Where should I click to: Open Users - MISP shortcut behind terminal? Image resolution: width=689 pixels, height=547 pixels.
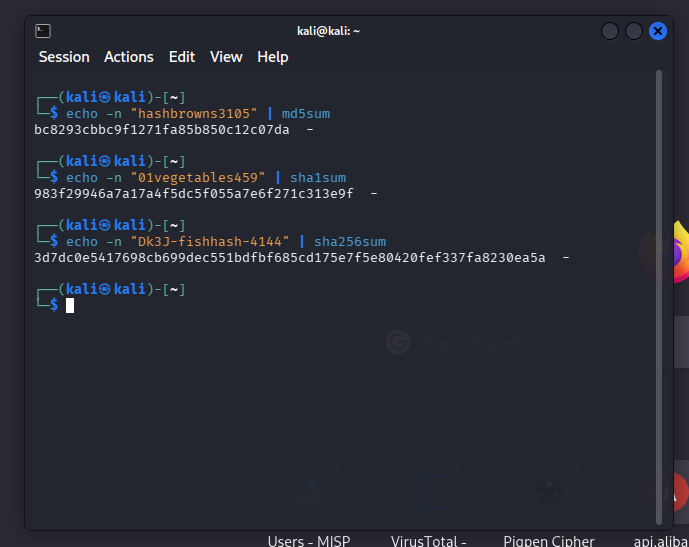309,540
